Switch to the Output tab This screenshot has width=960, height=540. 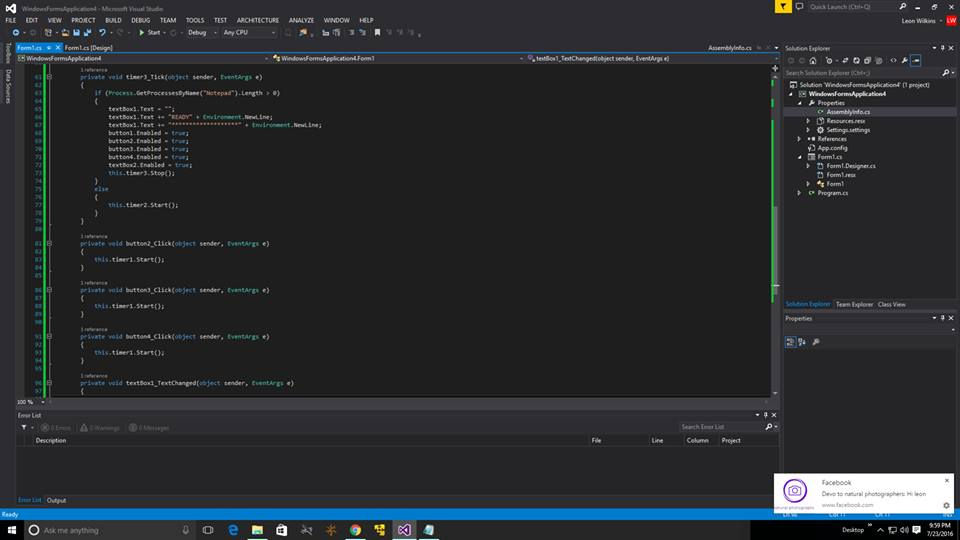click(56, 500)
